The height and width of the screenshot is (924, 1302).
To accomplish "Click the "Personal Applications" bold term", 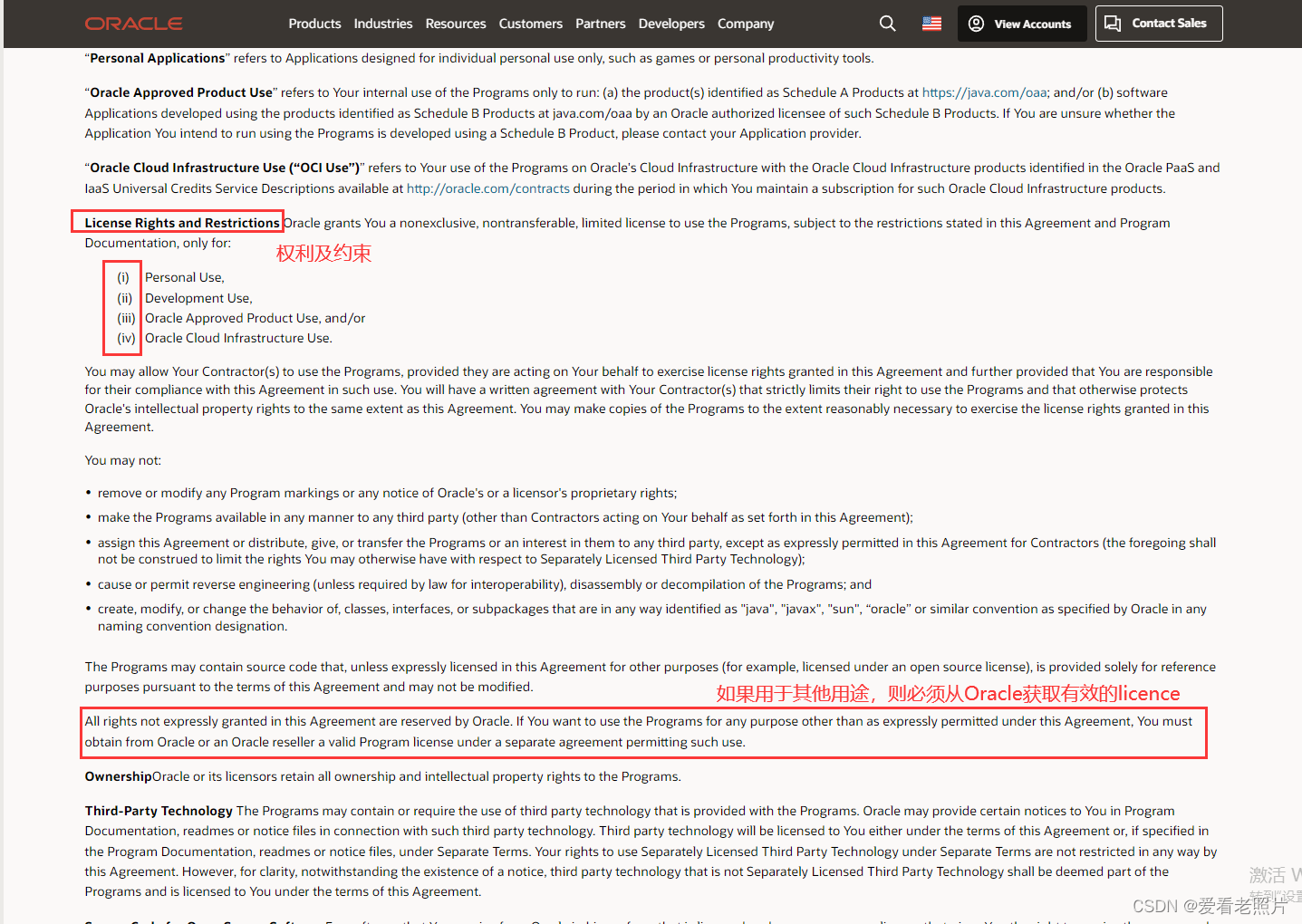I will tap(158, 58).
